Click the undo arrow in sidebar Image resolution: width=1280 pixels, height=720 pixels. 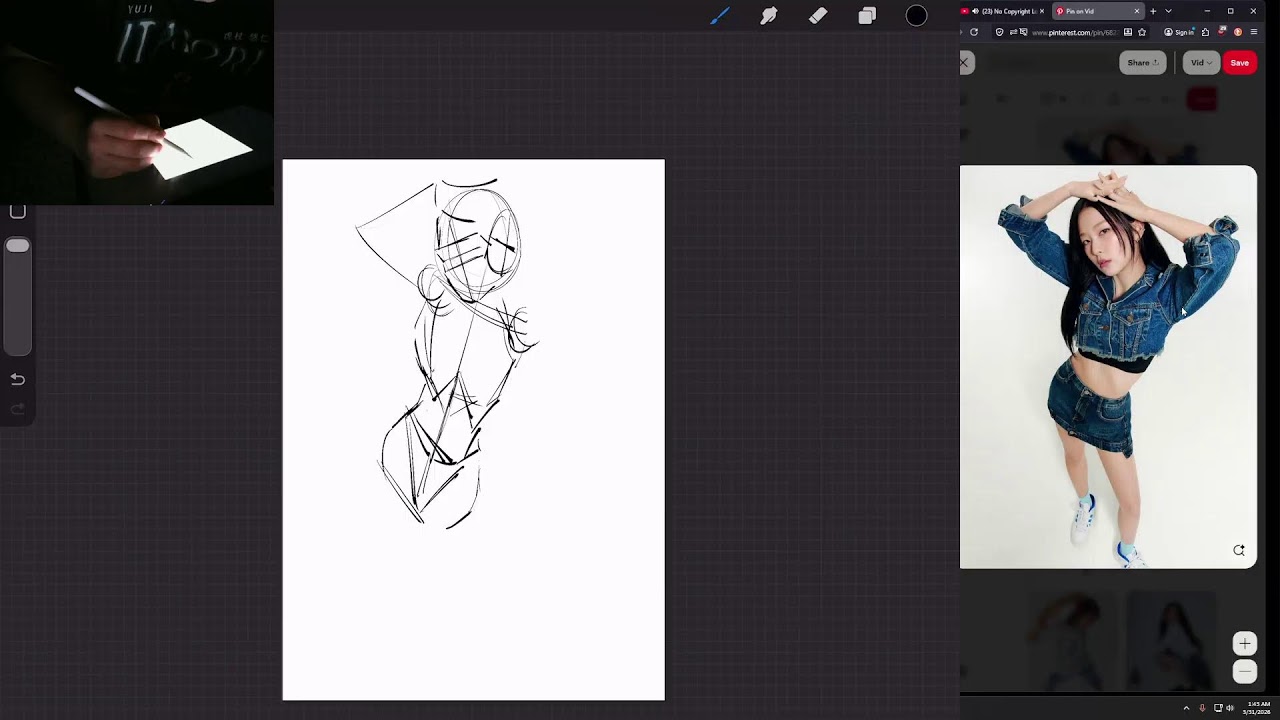[17, 379]
